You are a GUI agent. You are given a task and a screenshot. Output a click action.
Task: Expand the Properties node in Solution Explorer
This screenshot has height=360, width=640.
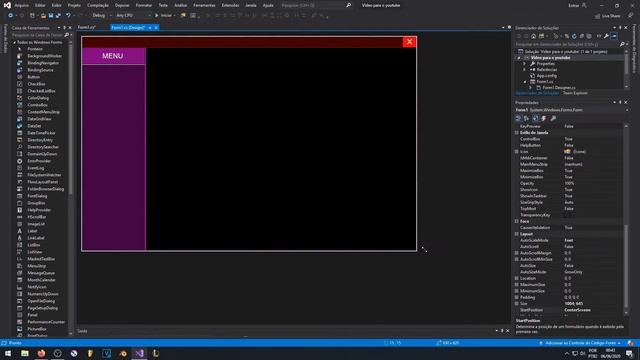pos(525,64)
